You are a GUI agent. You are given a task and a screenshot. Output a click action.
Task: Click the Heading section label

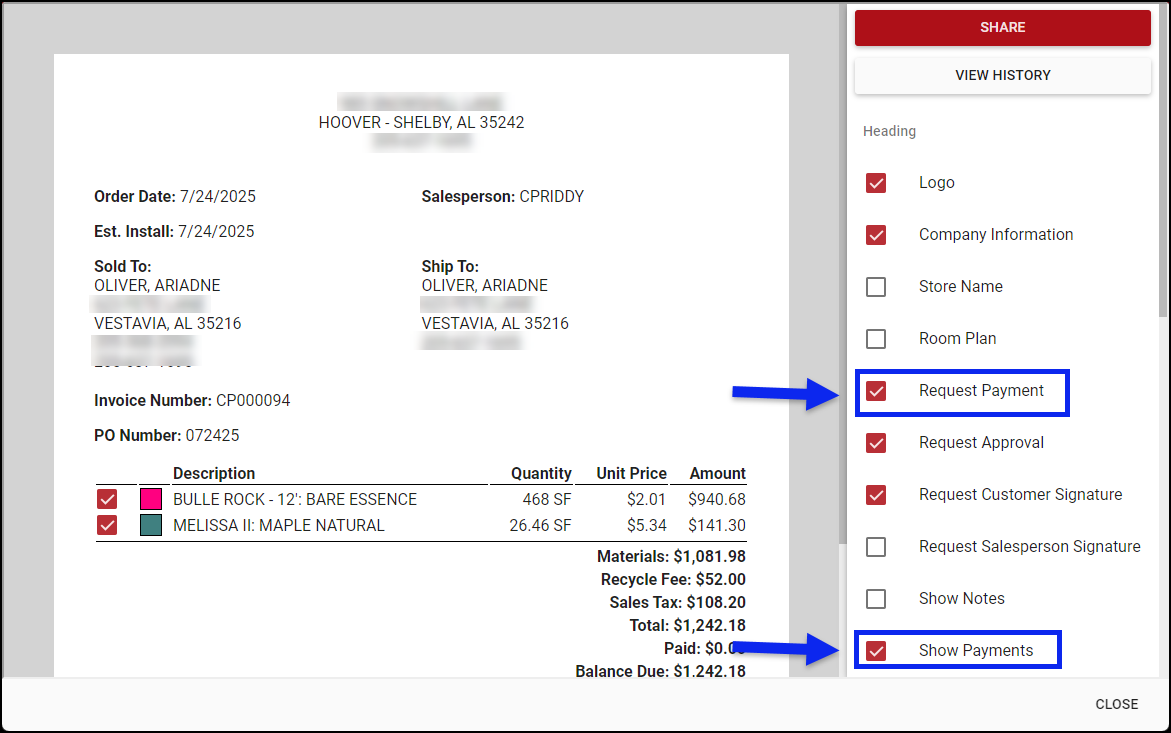pyautogui.click(x=889, y=131)
